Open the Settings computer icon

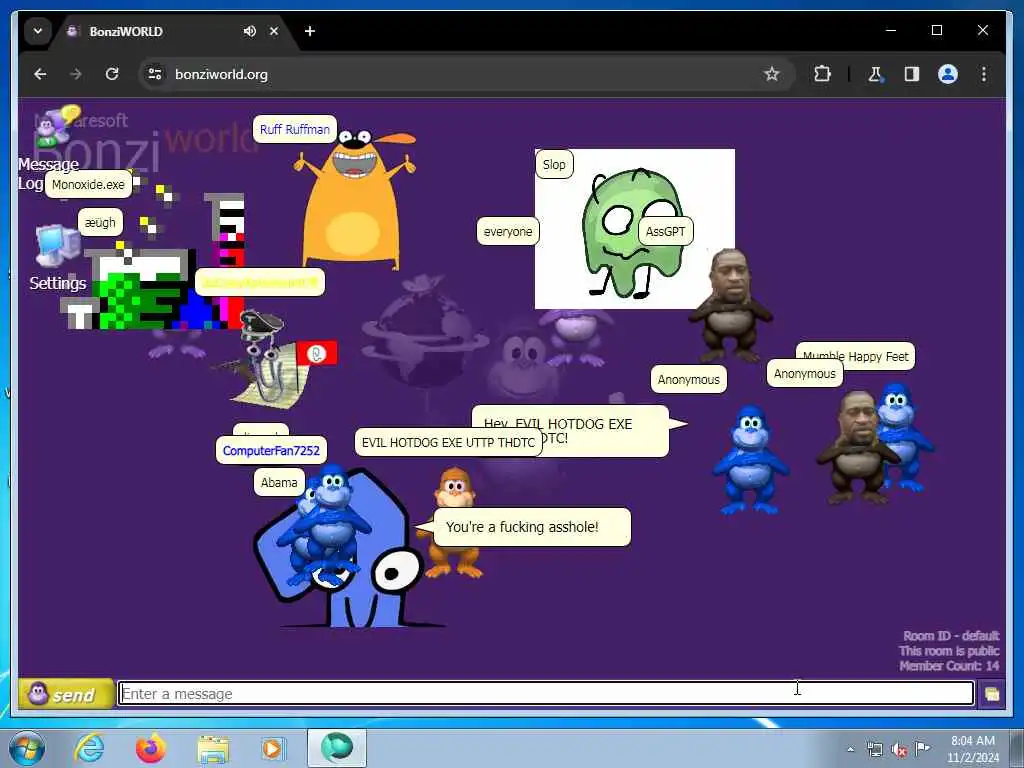[57, 246]
